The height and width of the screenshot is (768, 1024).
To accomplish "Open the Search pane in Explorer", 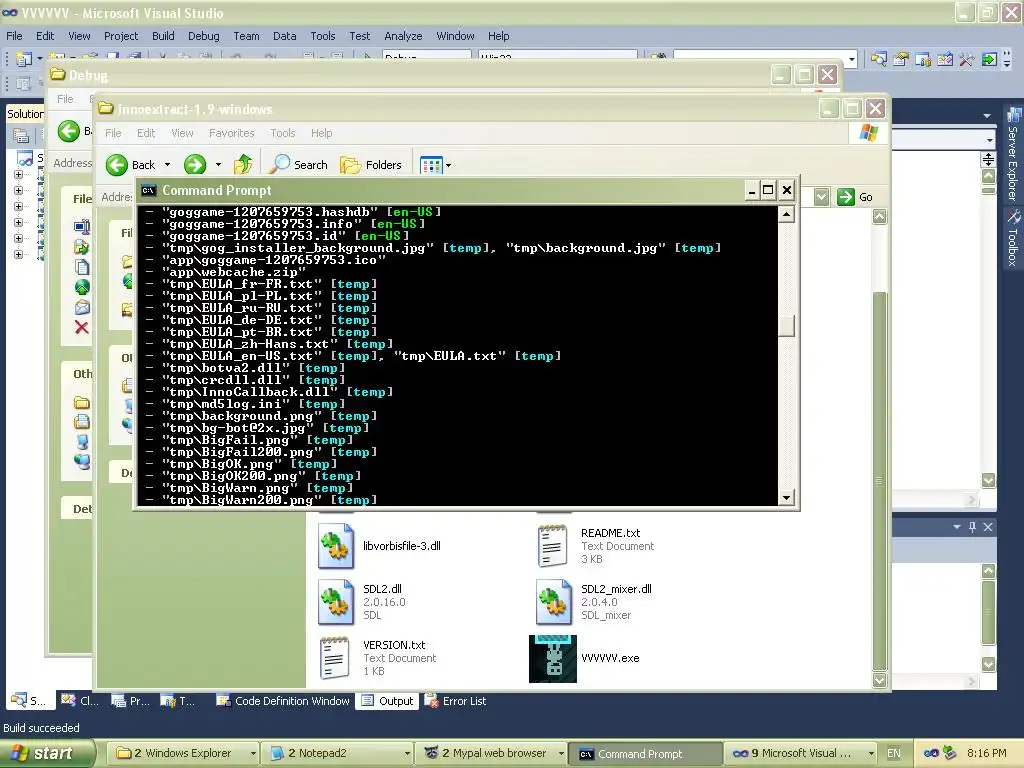I will 299,165.
